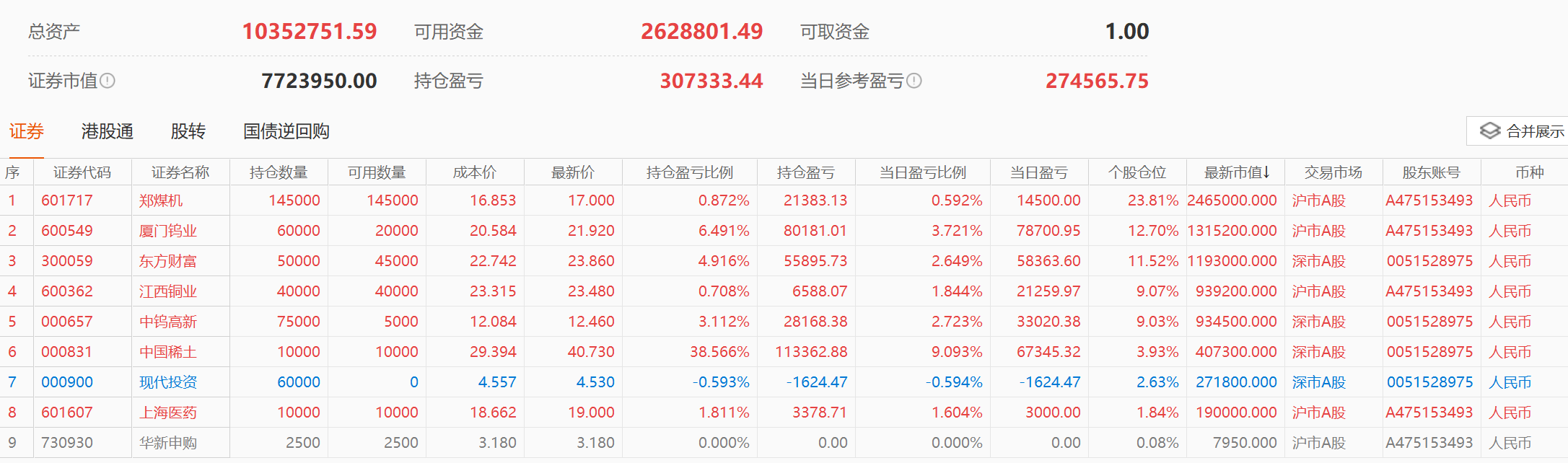Select stock name 上海医药
The width and height of the screenshot is (1568, 463).
tap(168, 413)
